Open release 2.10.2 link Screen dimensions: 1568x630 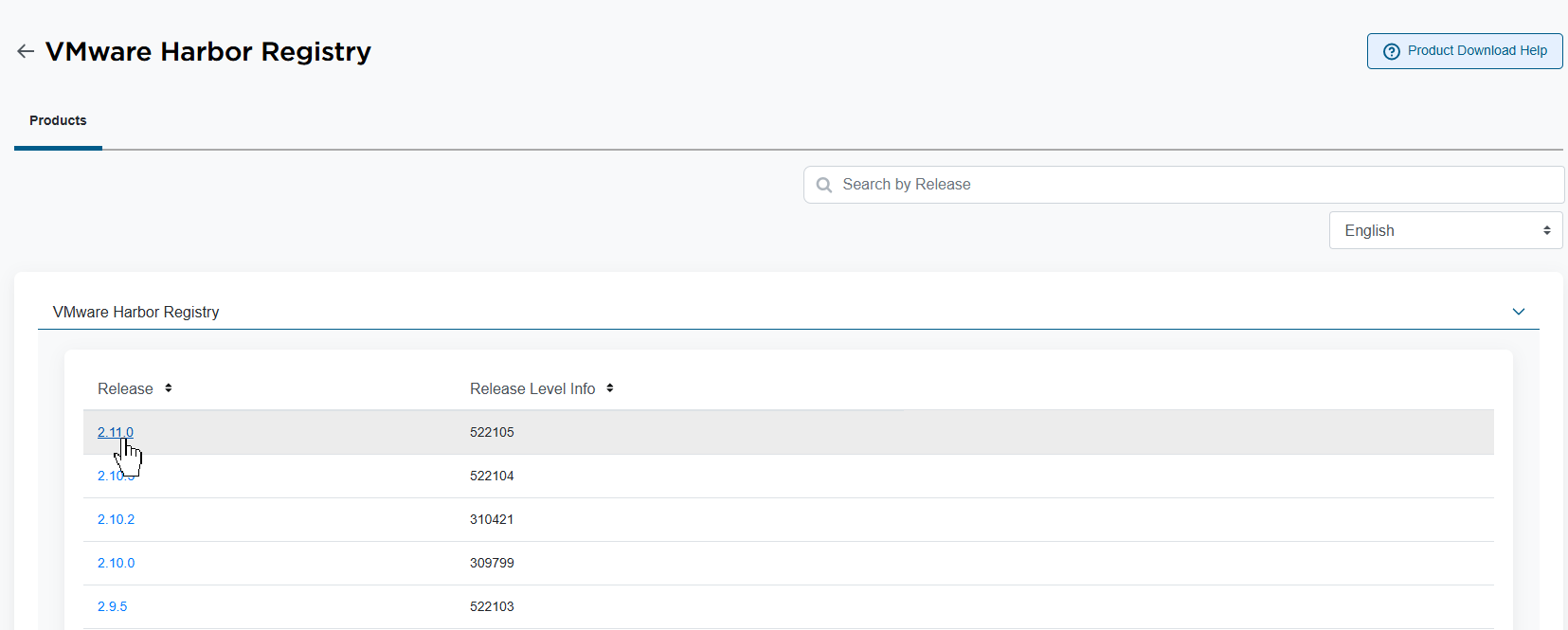tap(116, 519)
